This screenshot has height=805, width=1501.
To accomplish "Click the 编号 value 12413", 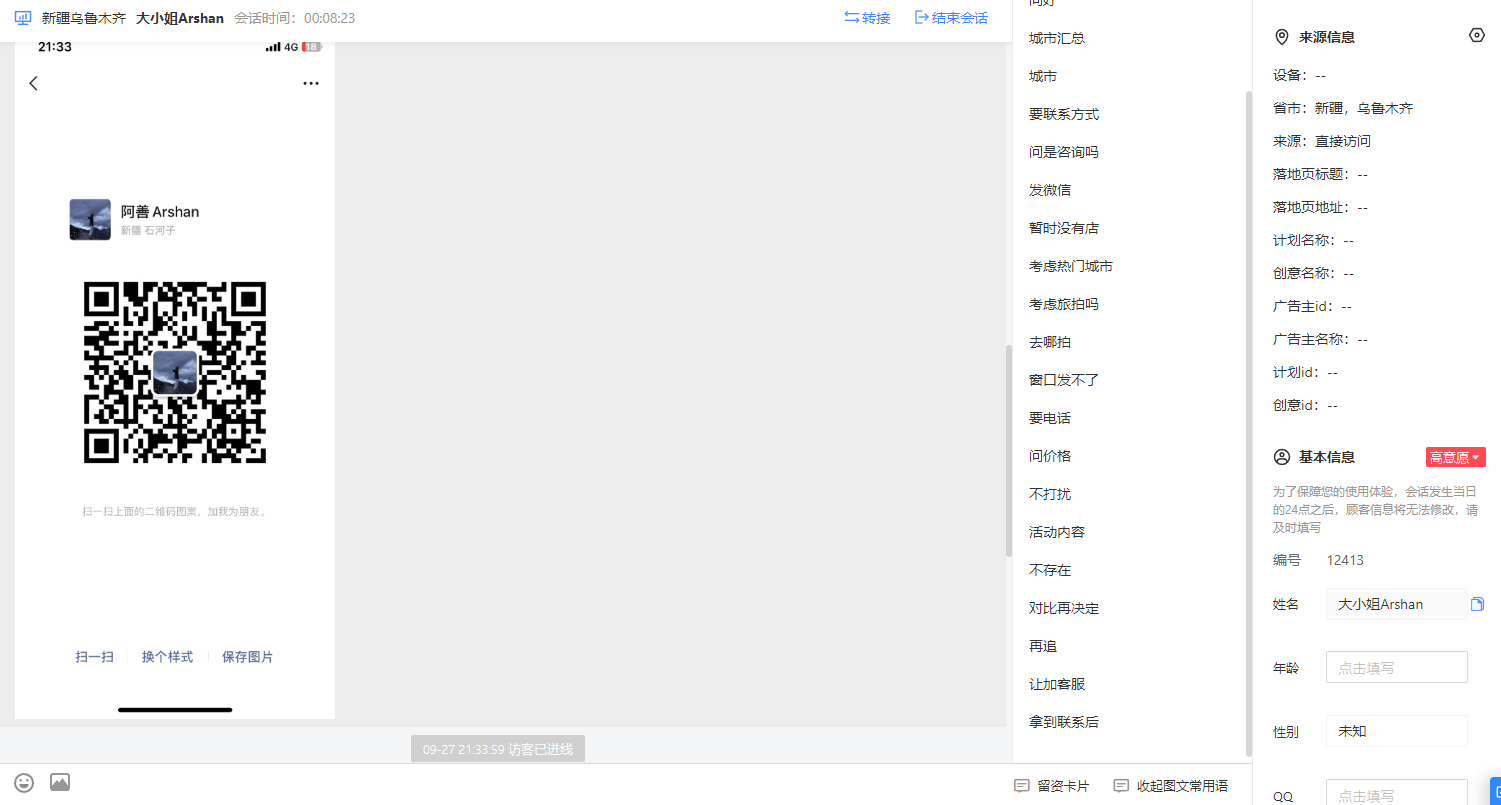I will click(1345, 560).
